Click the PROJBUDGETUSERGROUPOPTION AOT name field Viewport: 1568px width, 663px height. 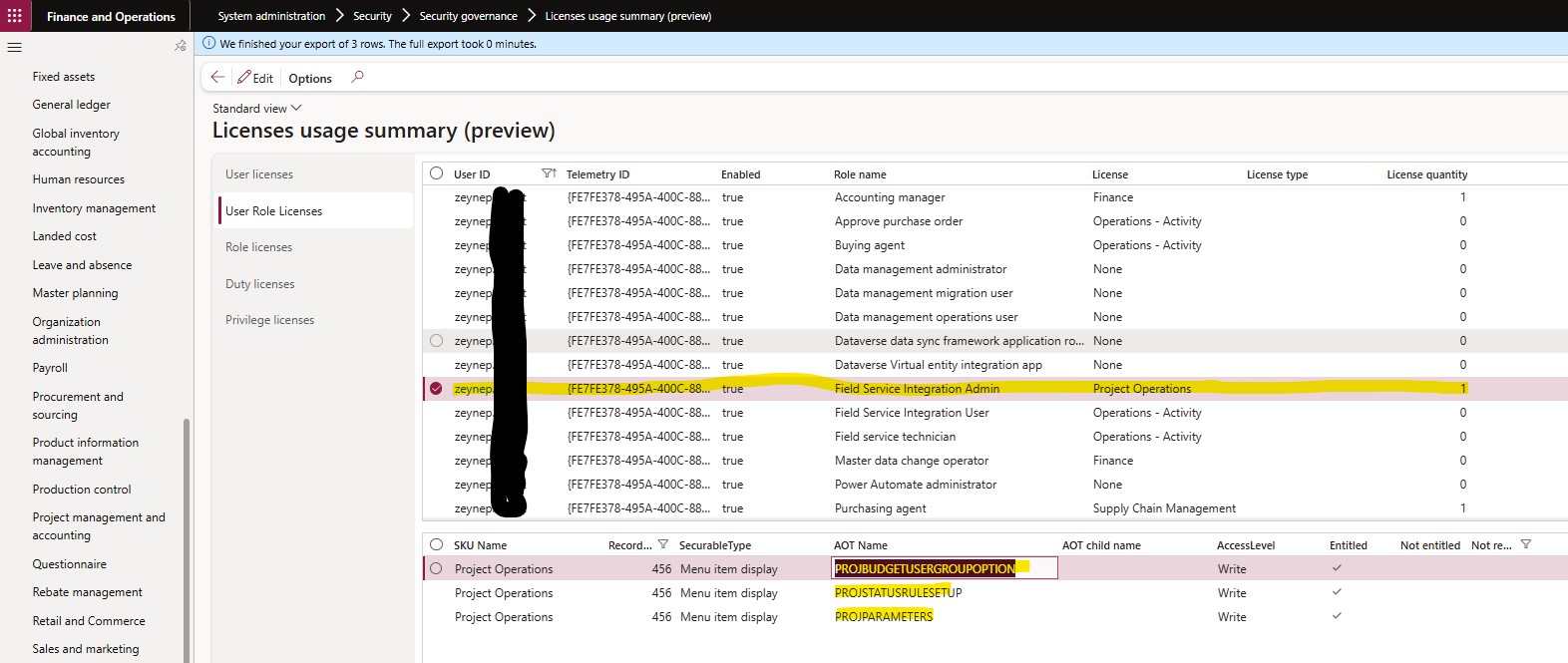[945, 568]
